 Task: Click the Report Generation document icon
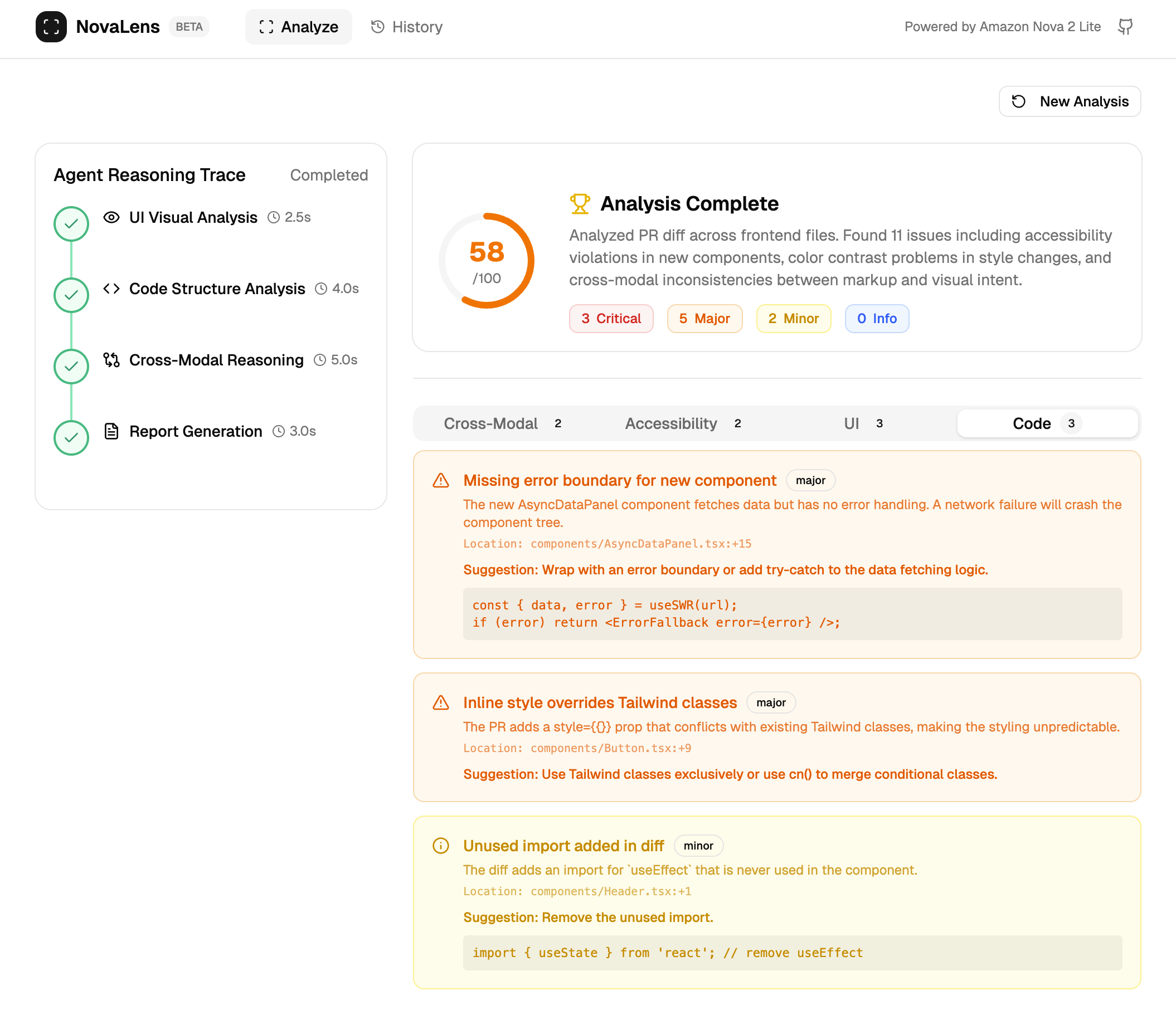pos(111,431)
